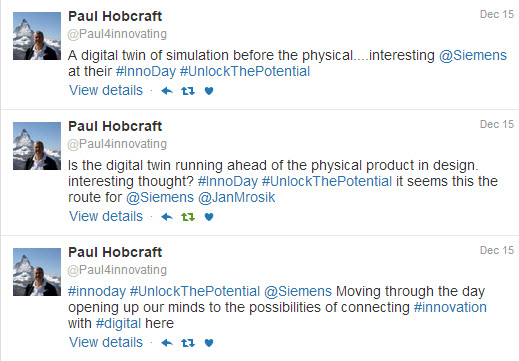Open @Siemens mention in the first tweet
Screen dimensions: 519x361
[473, 55]
